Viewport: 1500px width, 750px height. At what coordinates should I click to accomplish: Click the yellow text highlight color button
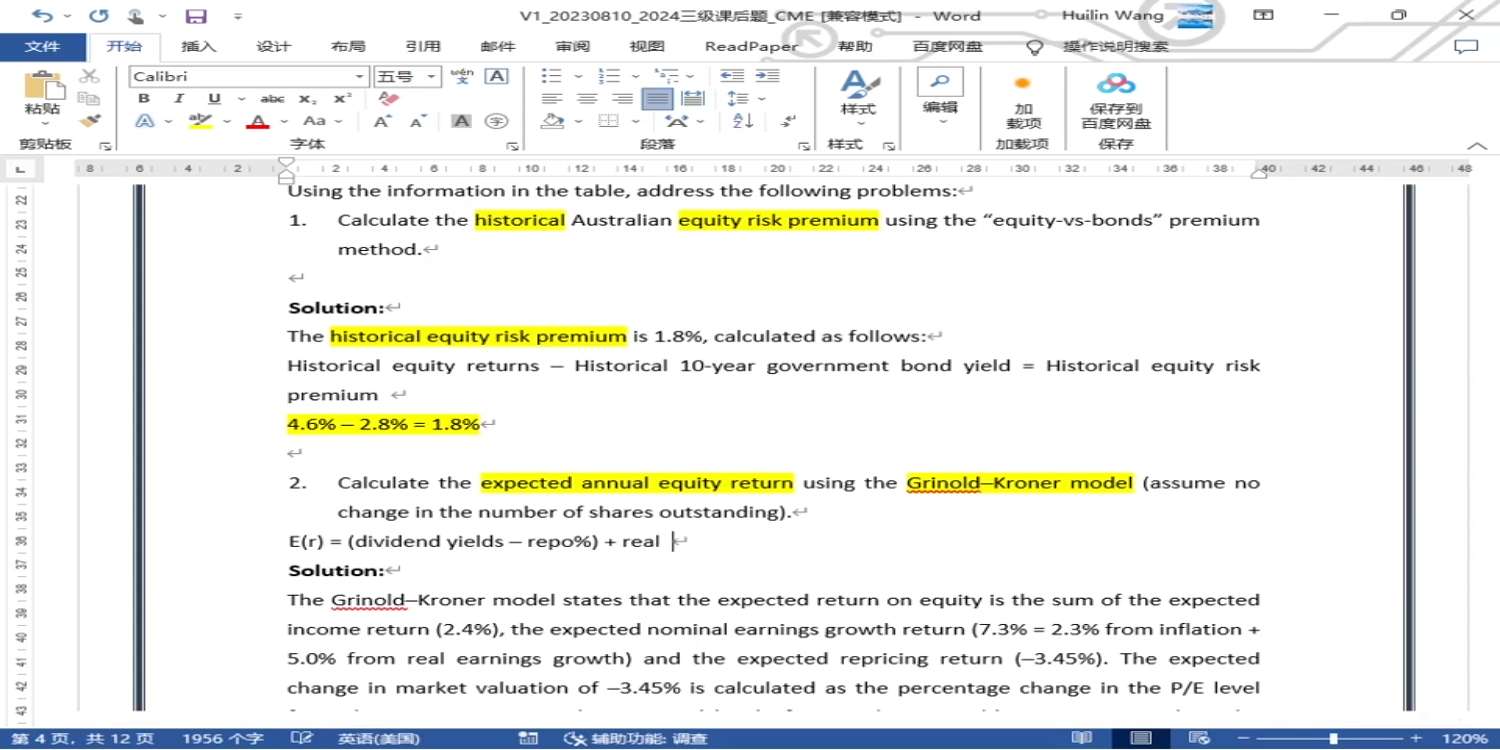pos(201,121)
